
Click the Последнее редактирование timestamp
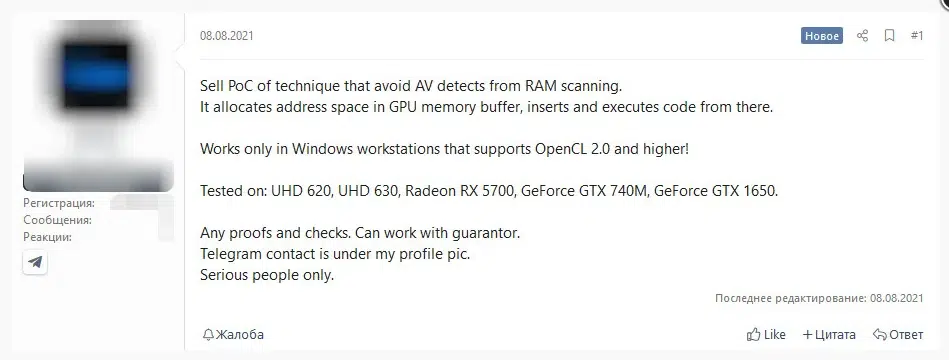(896, 298)
